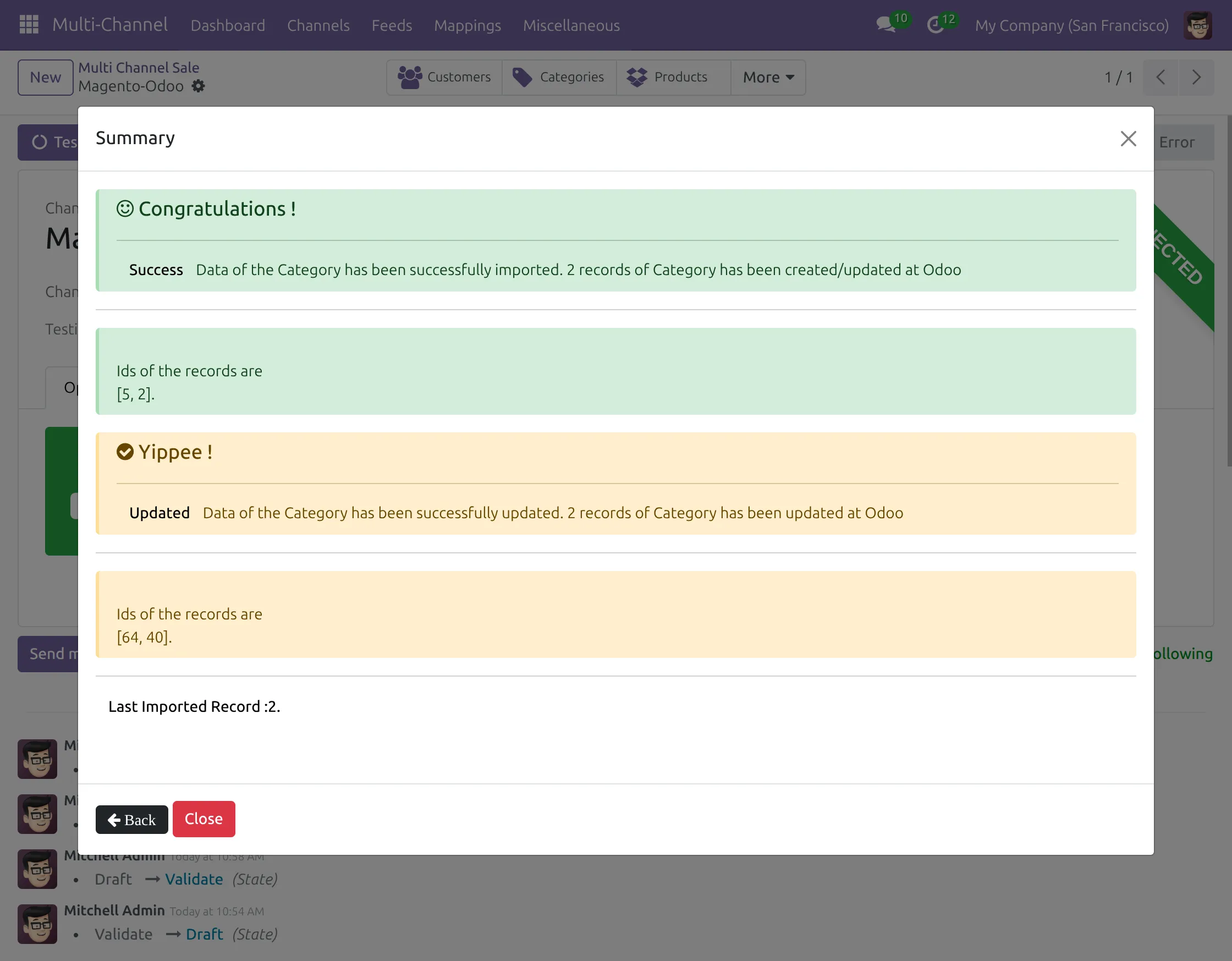Image resolution: width=1232 pixels, height=961 pixels.
Task: Click the Multi Channel Sale breadcrumb link
Action: tap(138, 68)
